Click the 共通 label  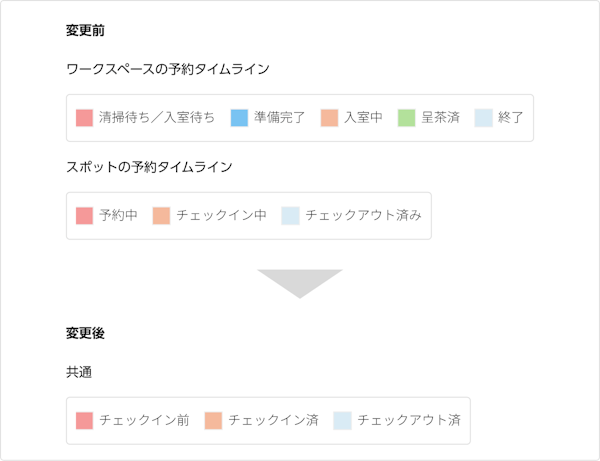(79, 372)
